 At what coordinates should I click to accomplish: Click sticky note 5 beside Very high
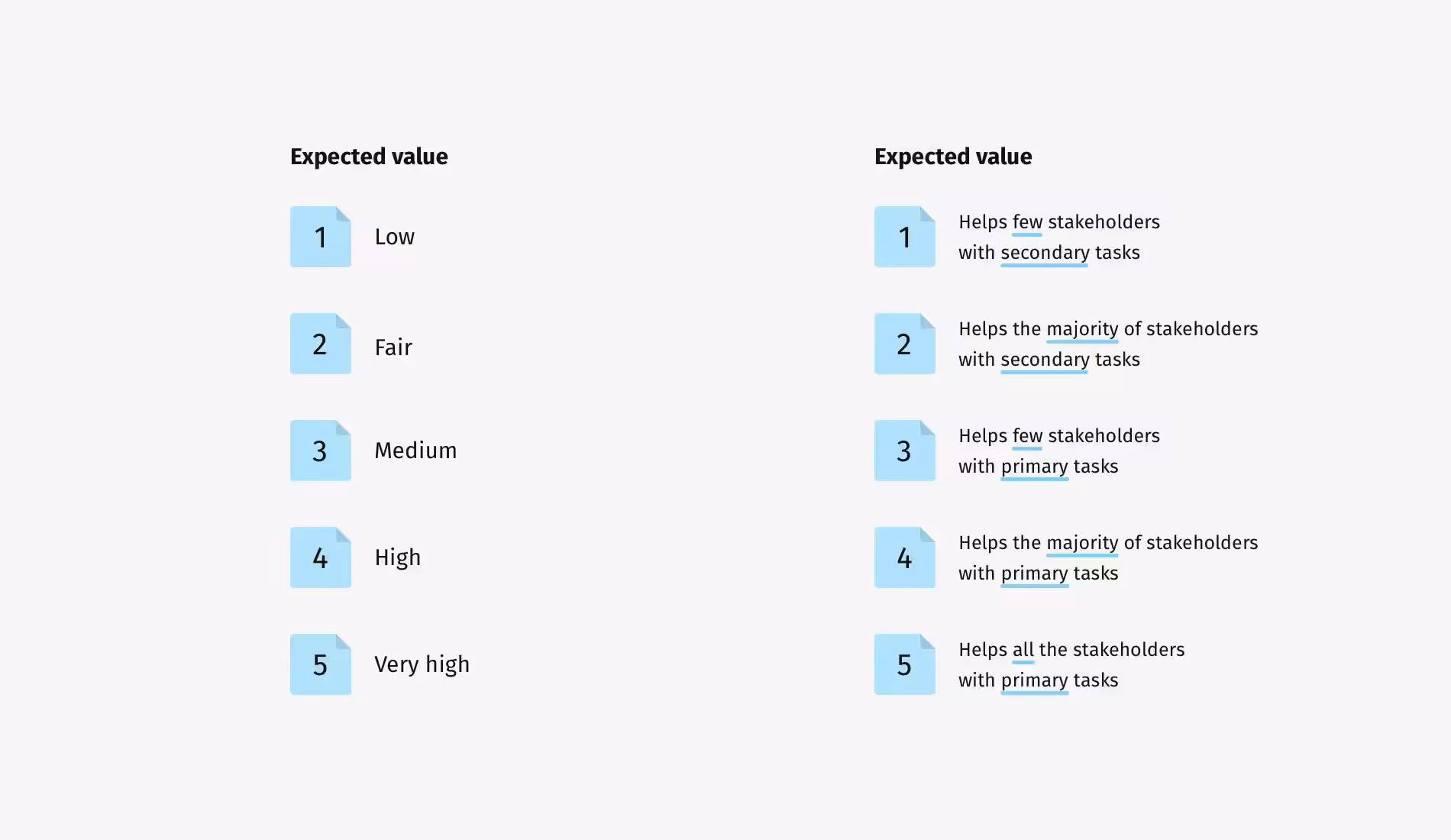[320, 664]
